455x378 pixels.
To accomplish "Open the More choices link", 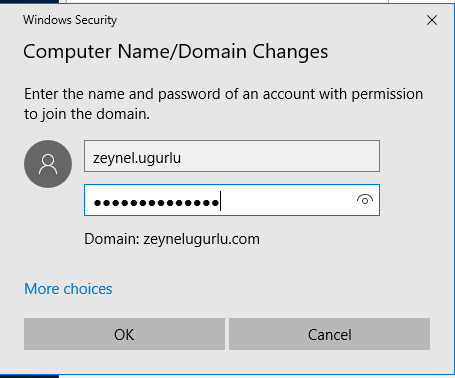I will (x=68, y=289).
